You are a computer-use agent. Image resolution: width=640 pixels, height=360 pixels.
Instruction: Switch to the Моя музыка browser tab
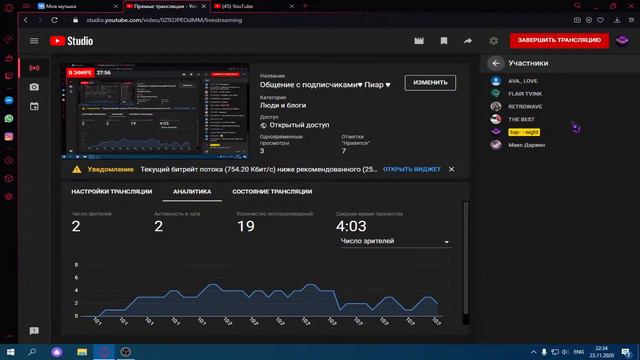[73, 6]
